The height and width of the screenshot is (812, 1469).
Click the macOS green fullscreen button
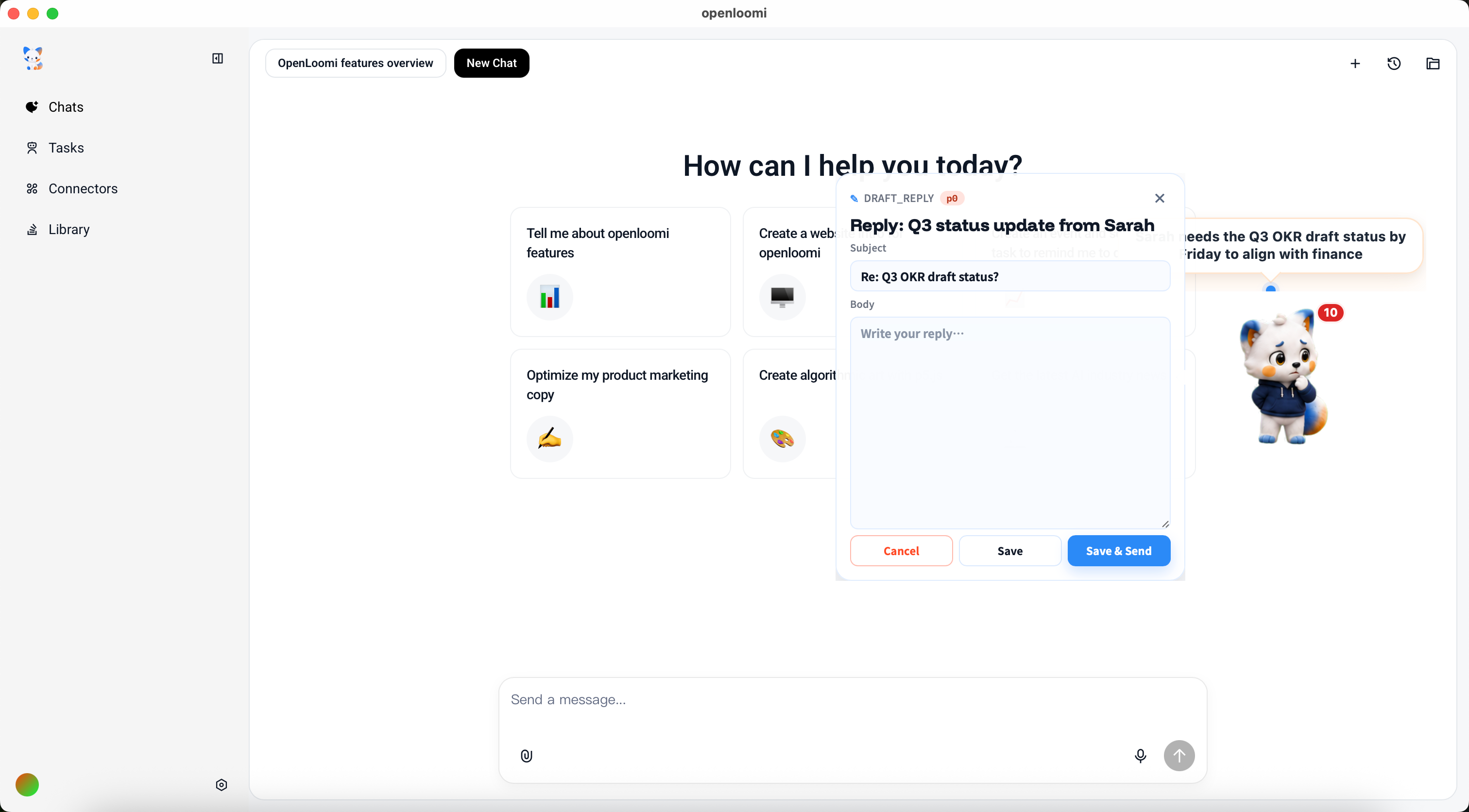pos(52,13)
